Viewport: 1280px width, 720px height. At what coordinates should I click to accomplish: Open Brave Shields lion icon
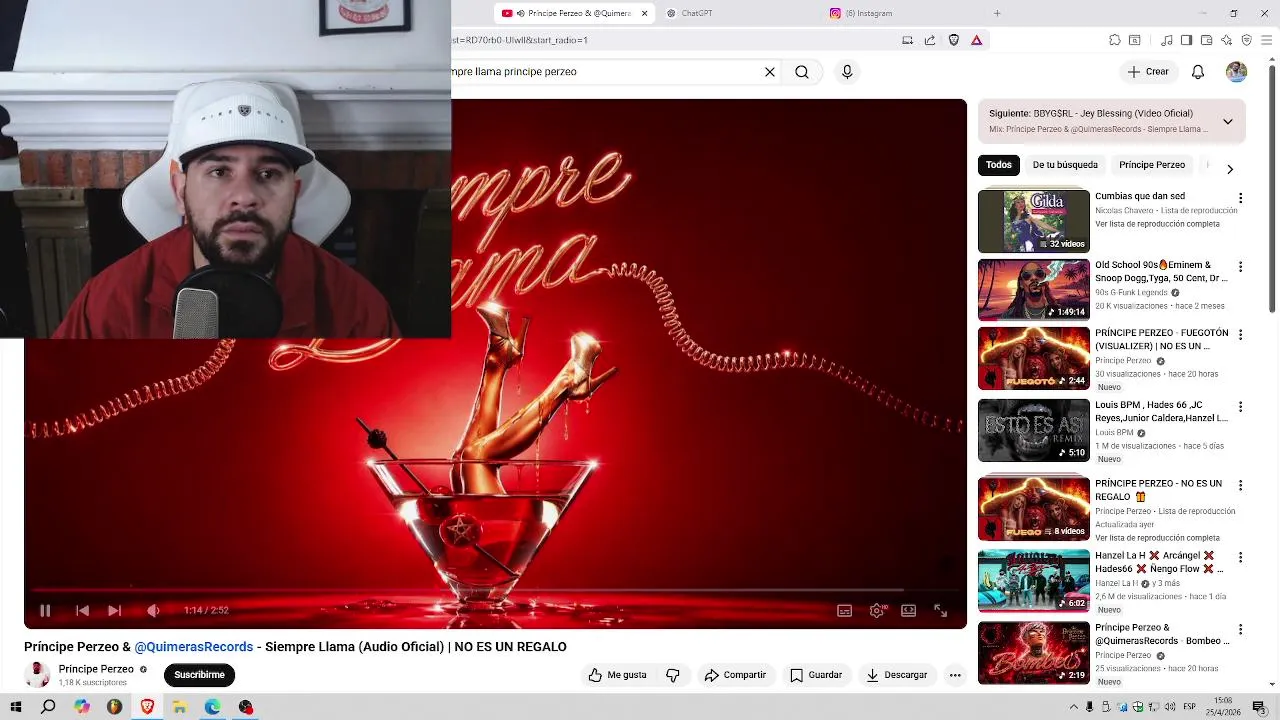tap(954, 40)
